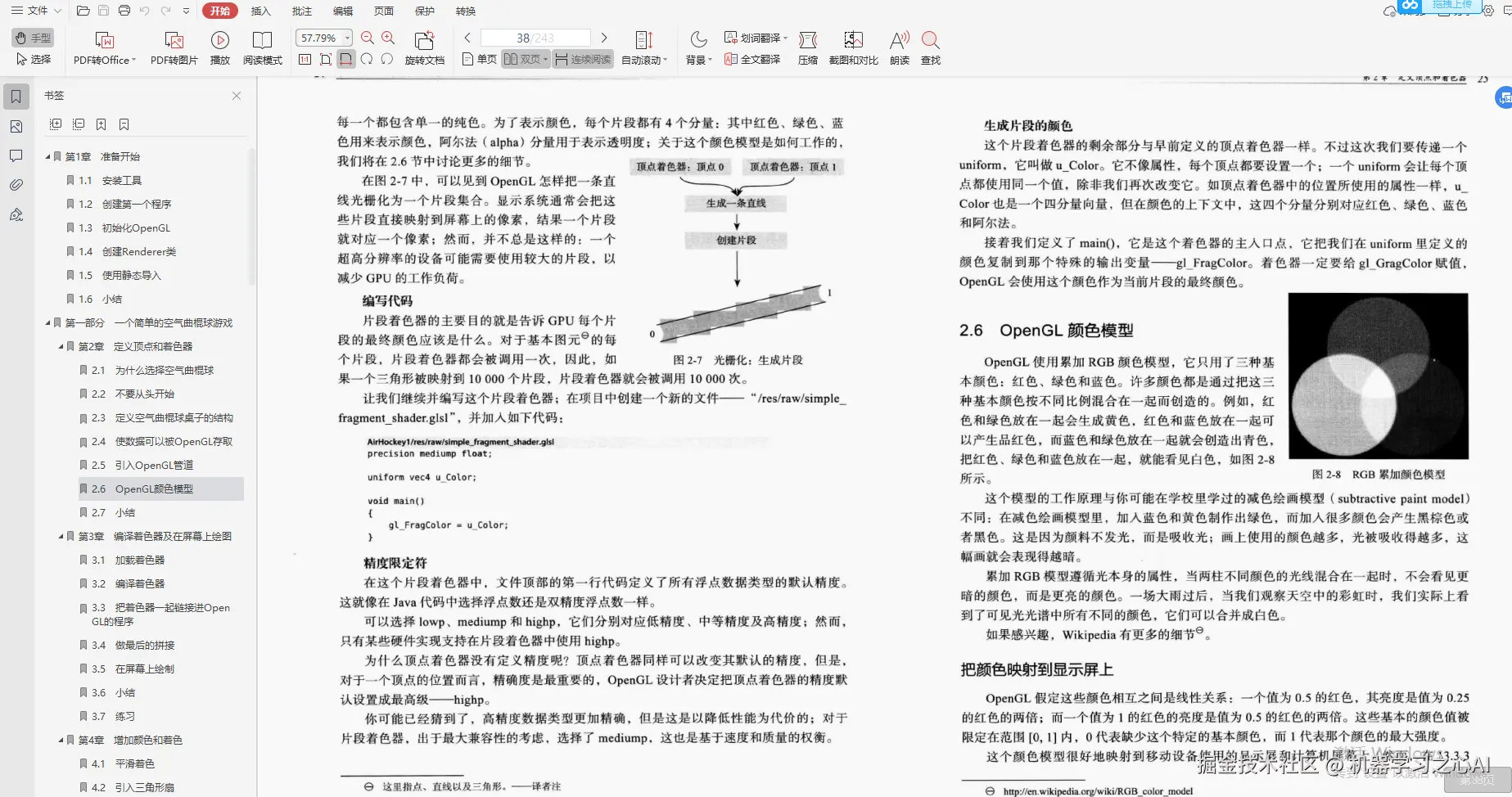Switch to 编辑 ribbon tab

343,11
